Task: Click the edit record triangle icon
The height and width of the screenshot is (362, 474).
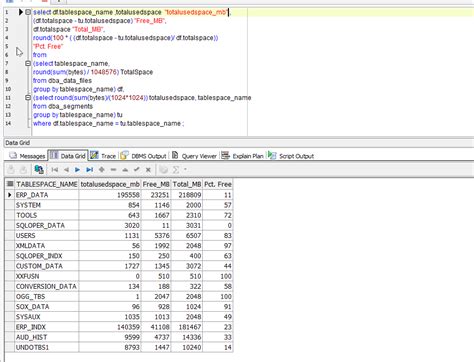Action: click(125, 170)
